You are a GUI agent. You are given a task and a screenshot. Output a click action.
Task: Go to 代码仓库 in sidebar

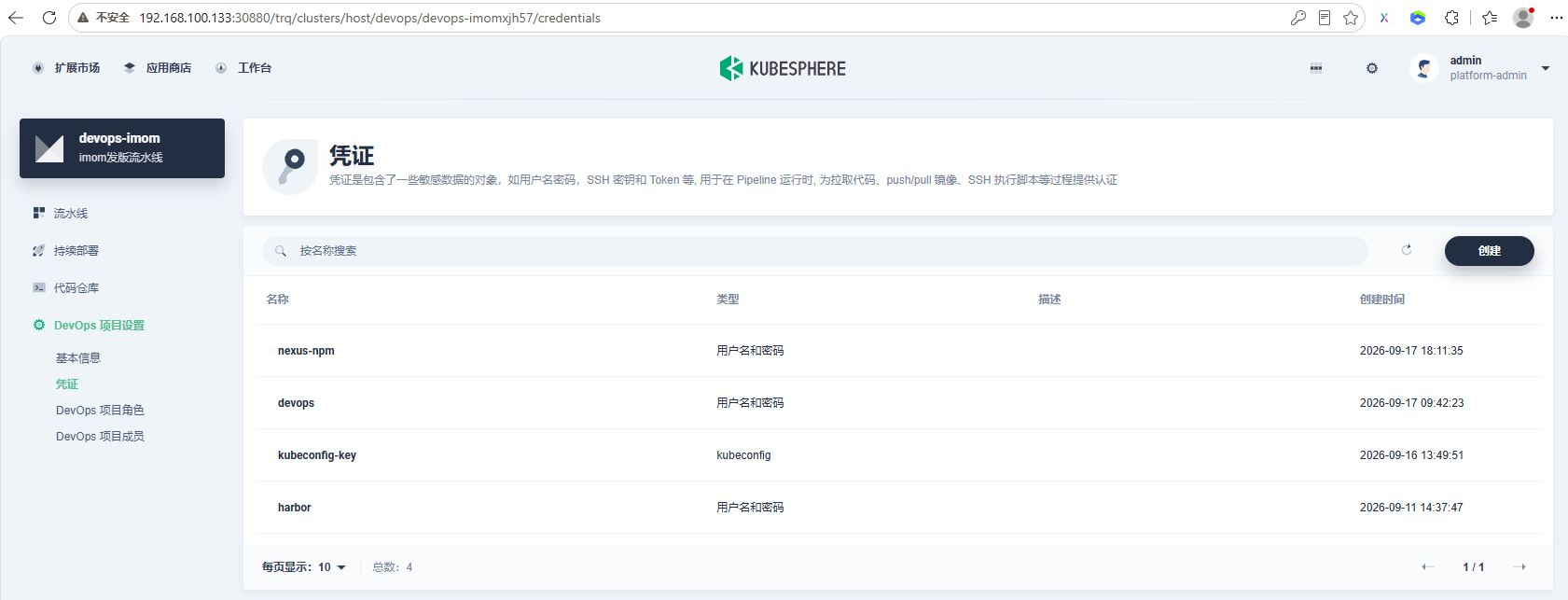[x=65, y=288]
